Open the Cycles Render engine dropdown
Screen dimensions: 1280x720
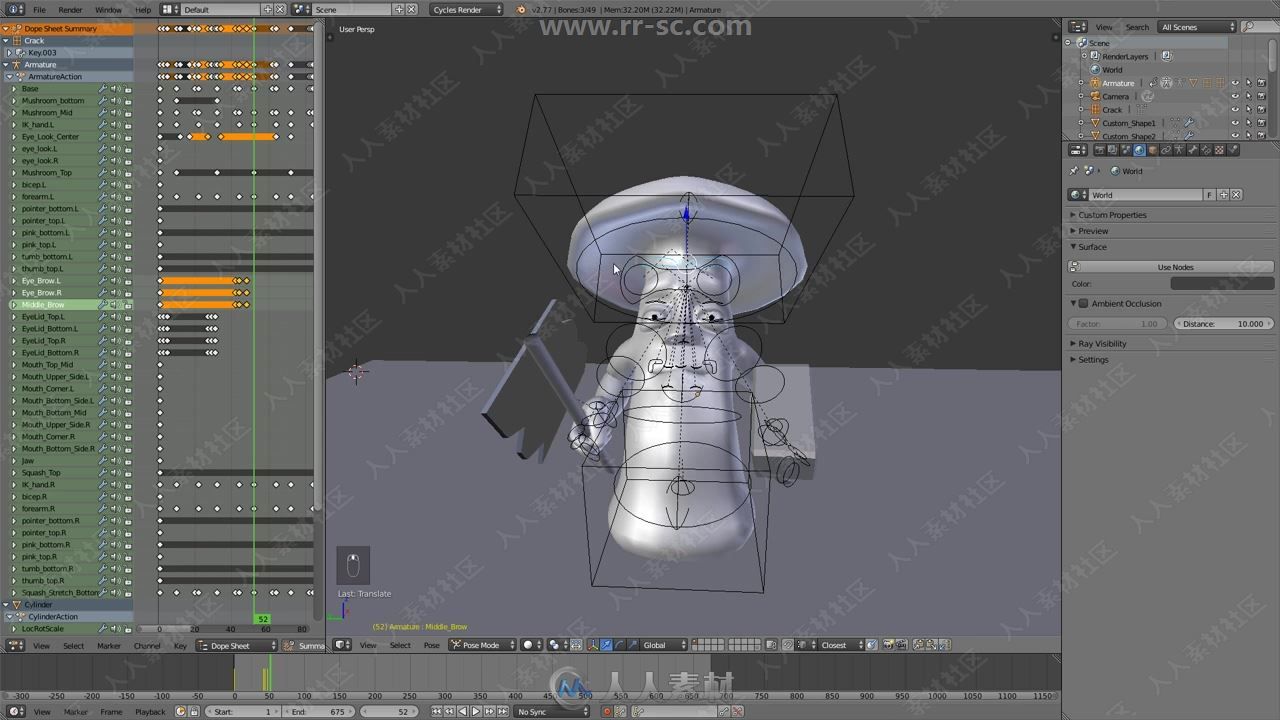coord(468,9)
